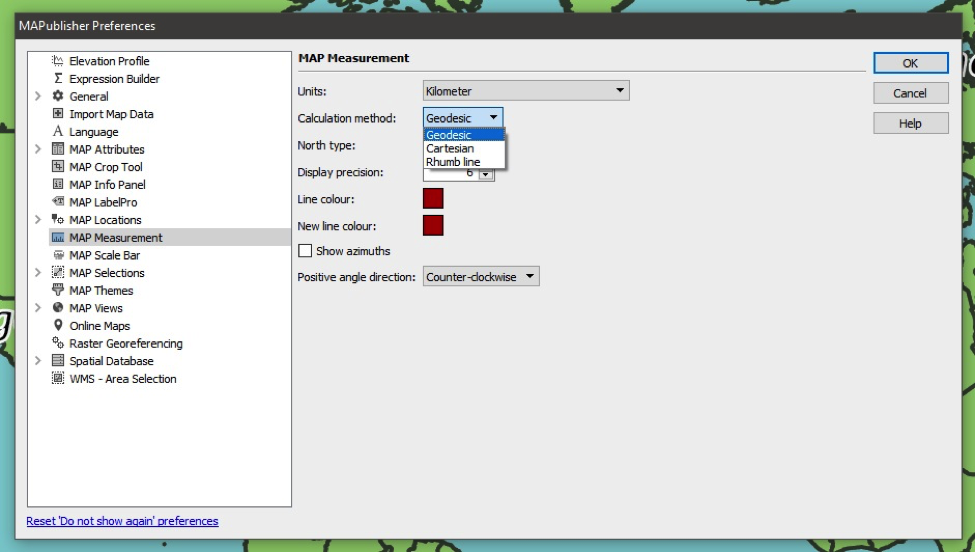
Task: Click the Language letter icon
Action: tap(58, 131)
